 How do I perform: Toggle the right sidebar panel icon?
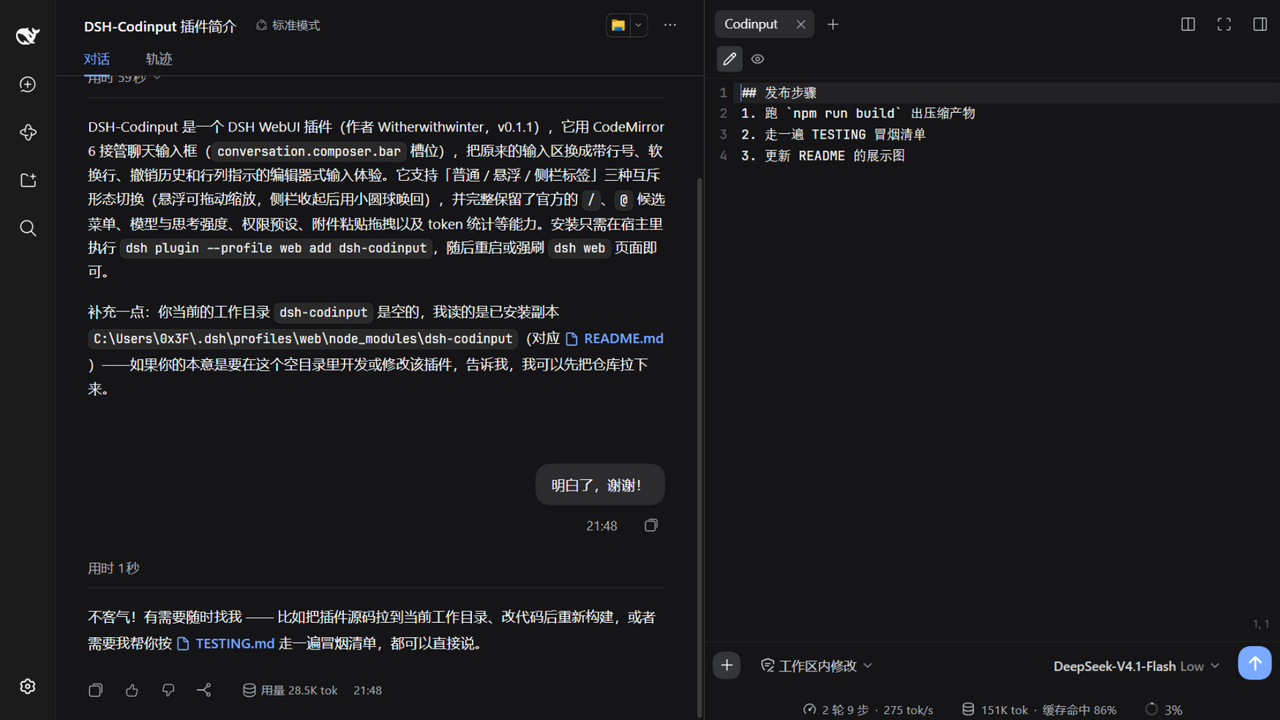click(x=1260, y=24)
